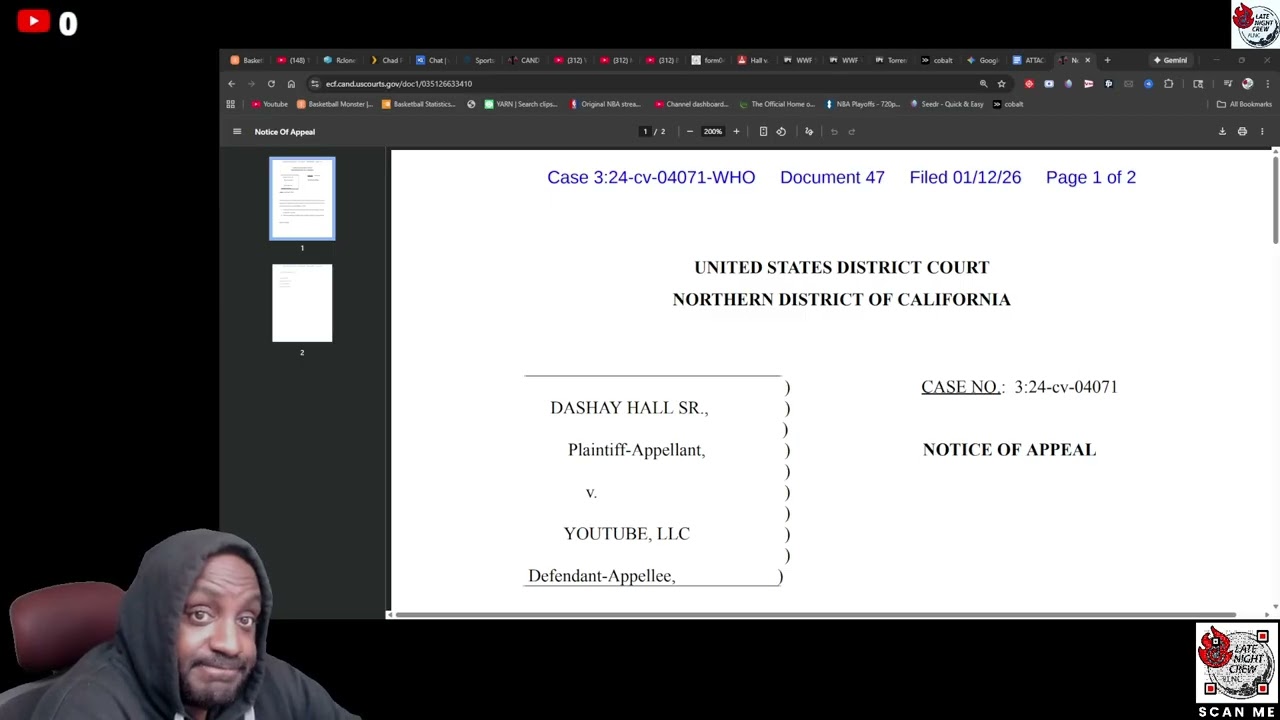This screenshot has width=1280, height=720.
Task: Click the YouTube logo in the top-left corner
Action: click(x=33, y=21)
